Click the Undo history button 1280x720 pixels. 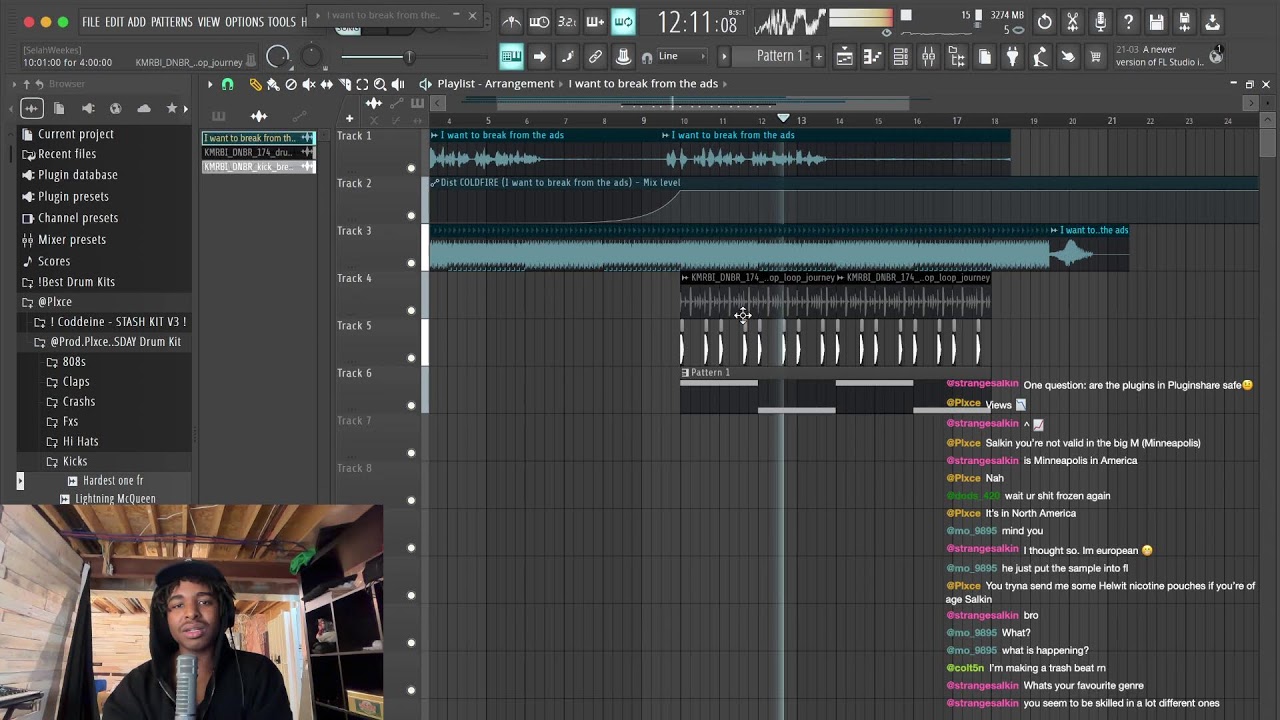[1045, 22]
